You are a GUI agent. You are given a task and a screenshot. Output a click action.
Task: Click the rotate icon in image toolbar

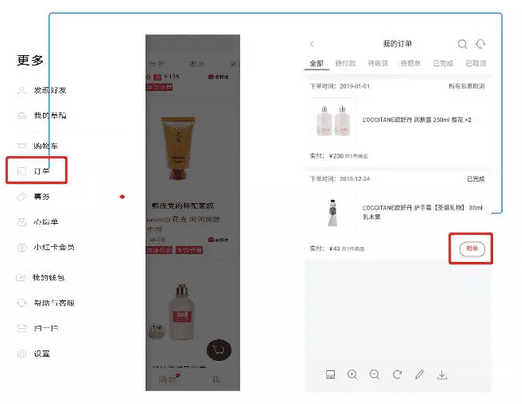pos(397,375)
